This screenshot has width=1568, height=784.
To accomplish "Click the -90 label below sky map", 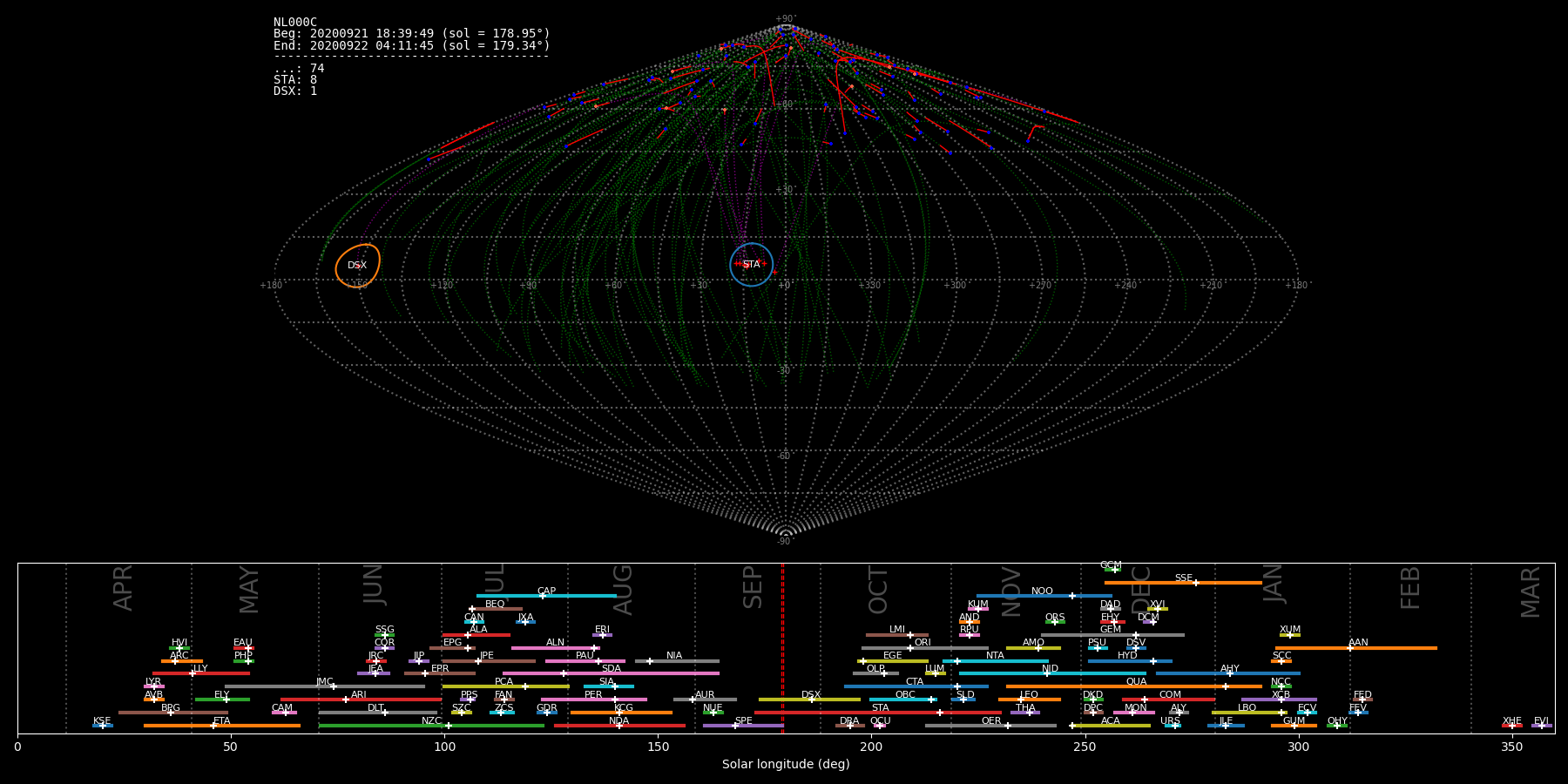I will coord(785,542).
